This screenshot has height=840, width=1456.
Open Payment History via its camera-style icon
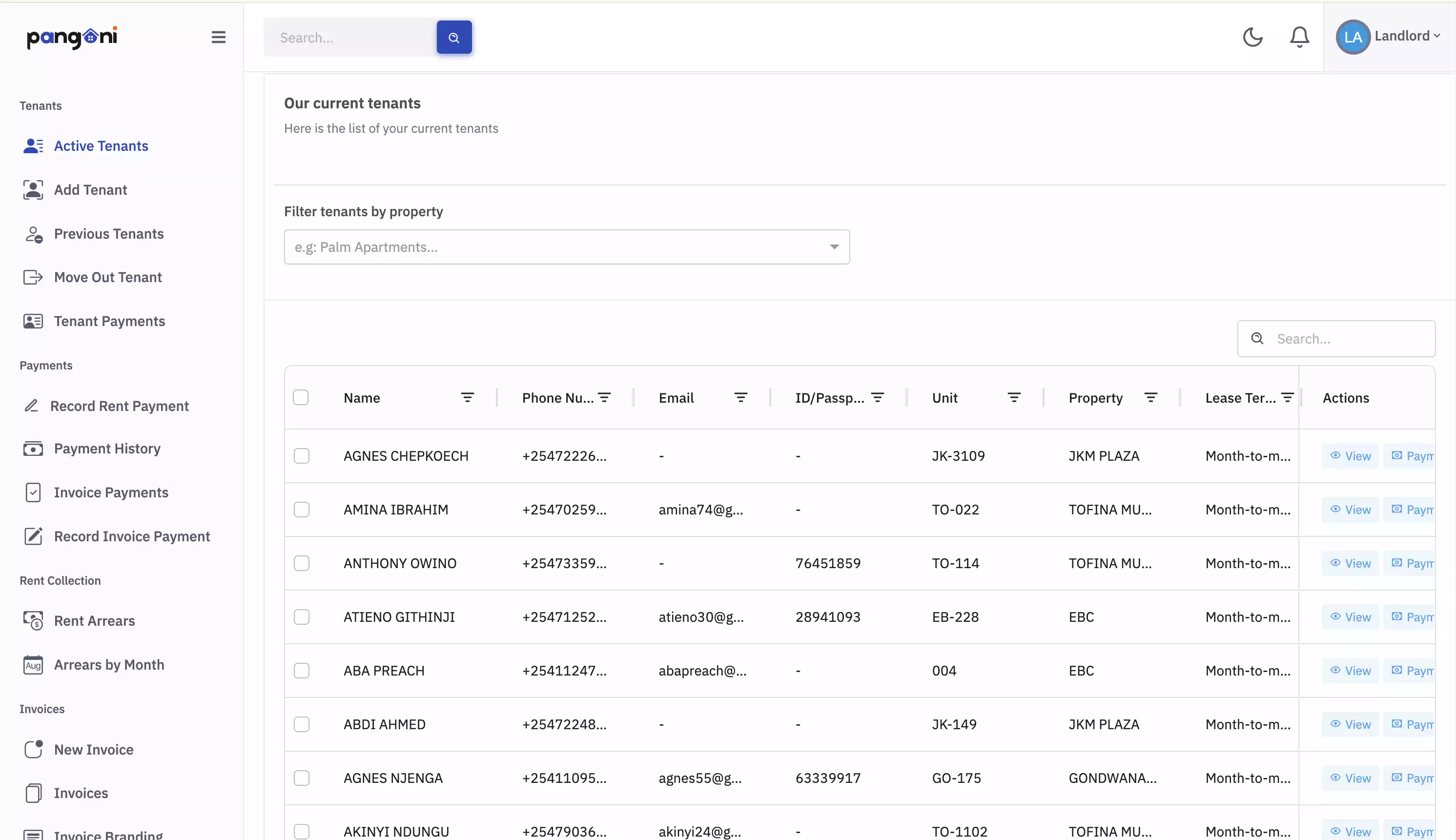coord(33,448)
